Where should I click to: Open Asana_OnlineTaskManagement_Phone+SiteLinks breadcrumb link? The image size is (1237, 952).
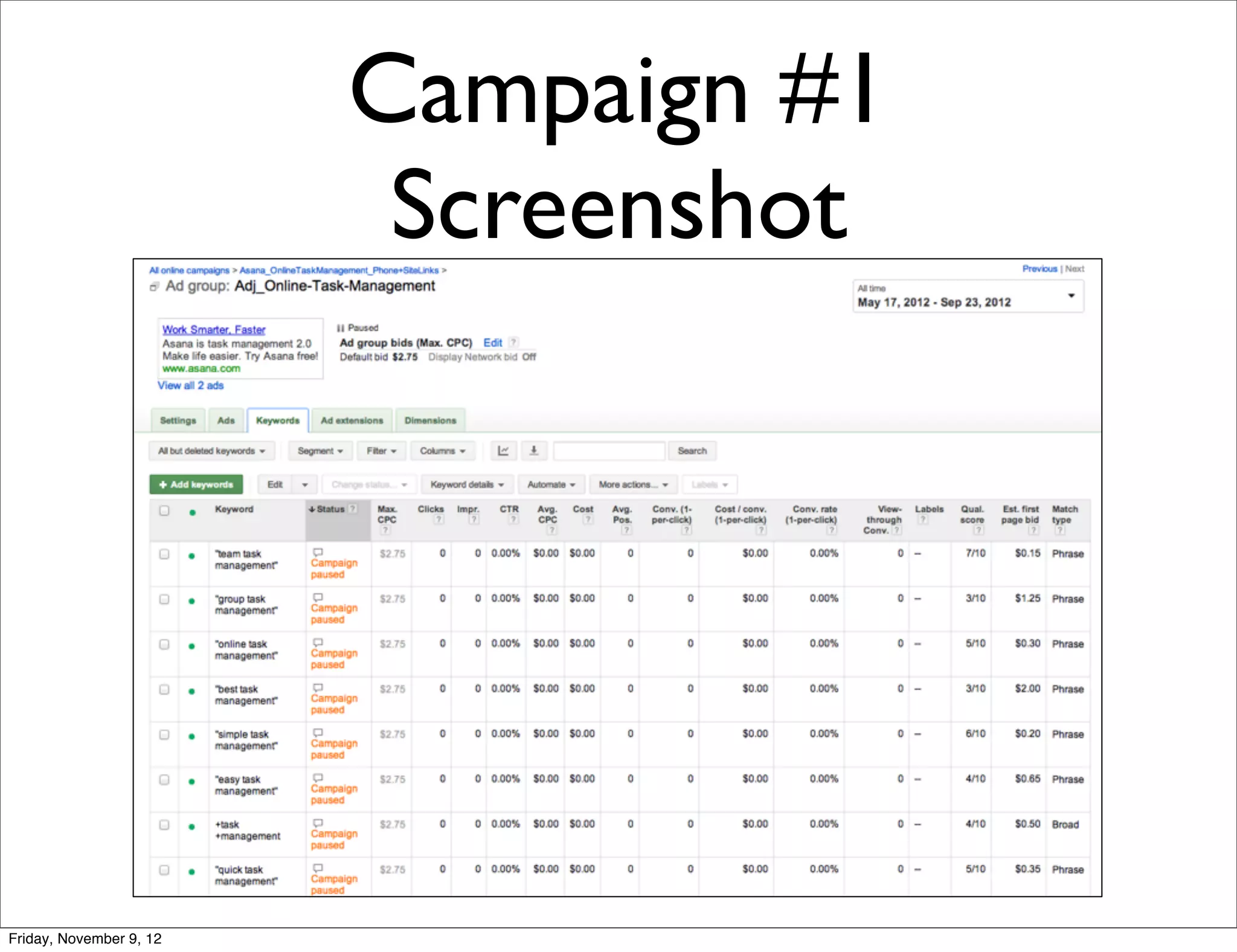[339, 270]
